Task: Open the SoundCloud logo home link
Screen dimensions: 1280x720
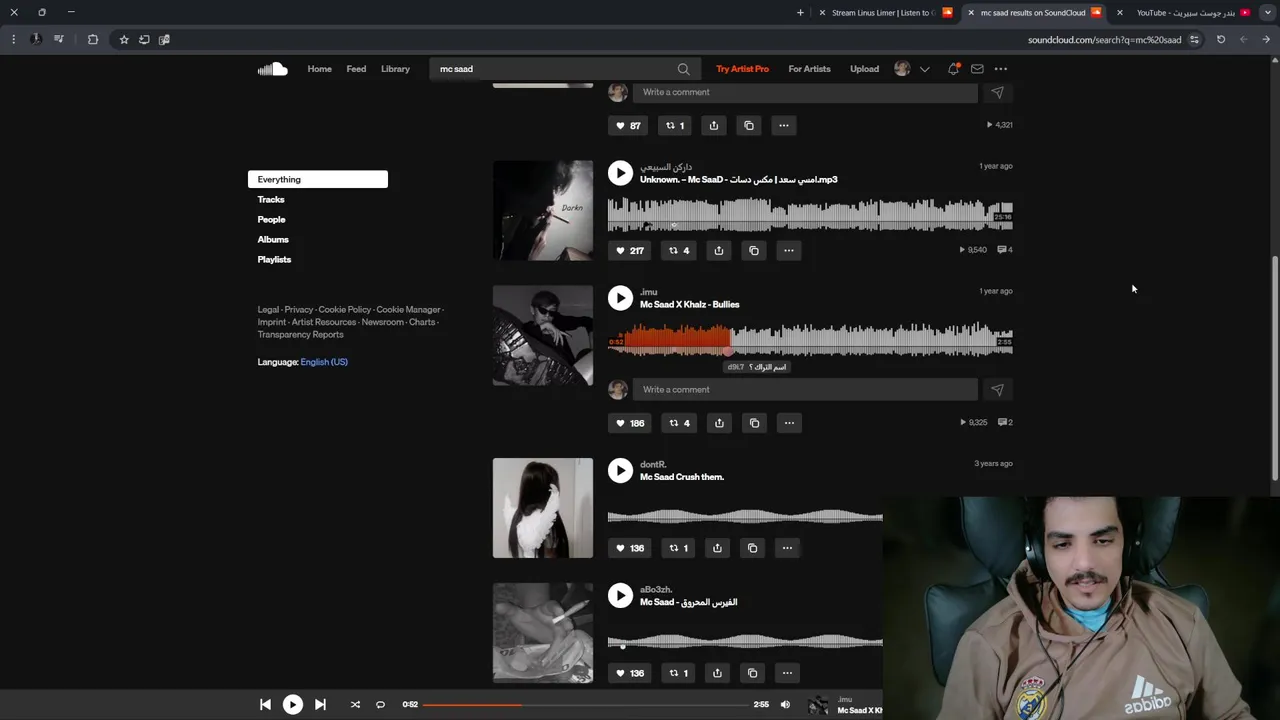Action: tap(272, 69)
